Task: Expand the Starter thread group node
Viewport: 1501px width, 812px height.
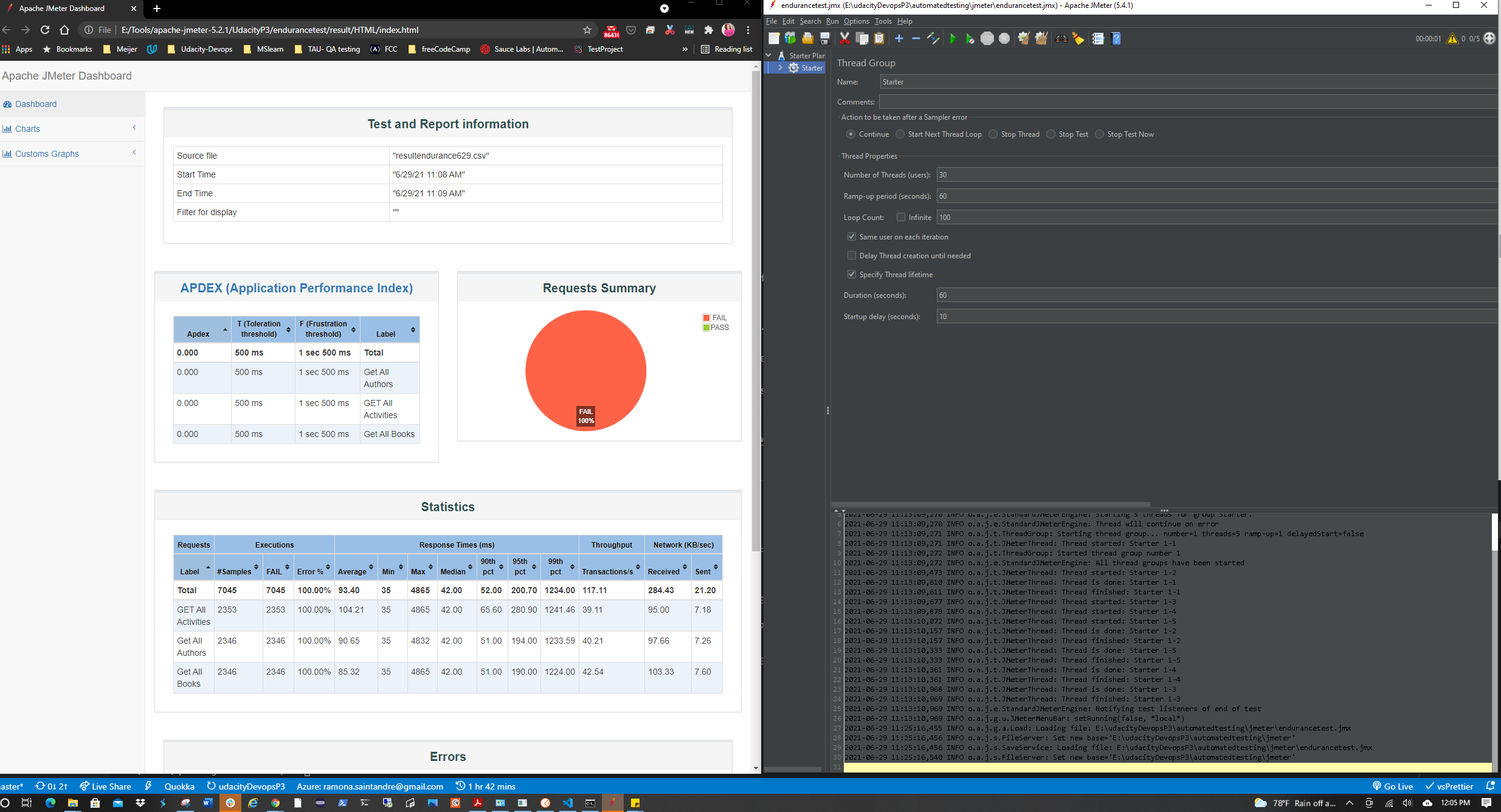Action: click(780, 67)
